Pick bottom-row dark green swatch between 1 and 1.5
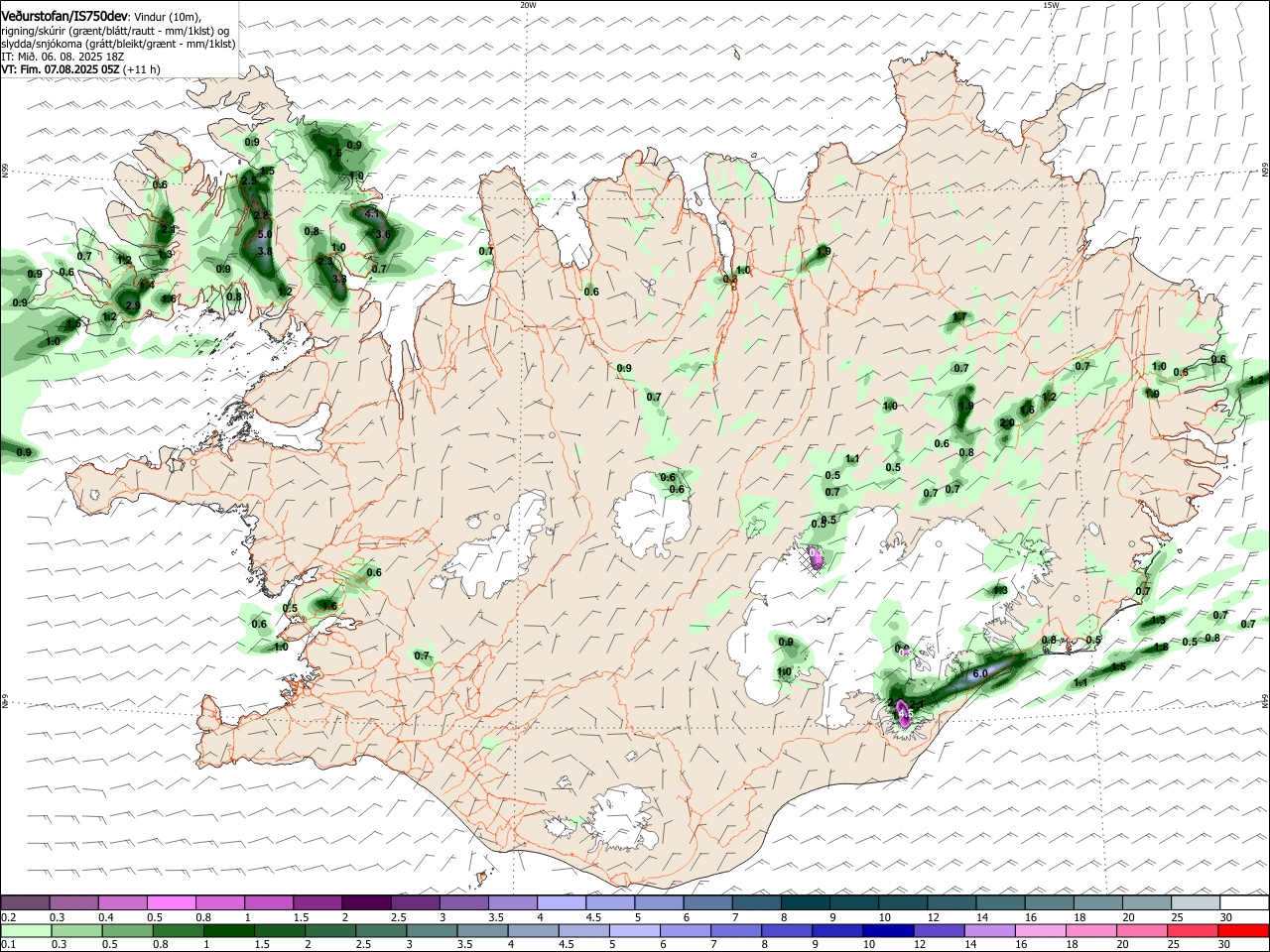This screenshot has height=952, width=1270. pos(228,931)
